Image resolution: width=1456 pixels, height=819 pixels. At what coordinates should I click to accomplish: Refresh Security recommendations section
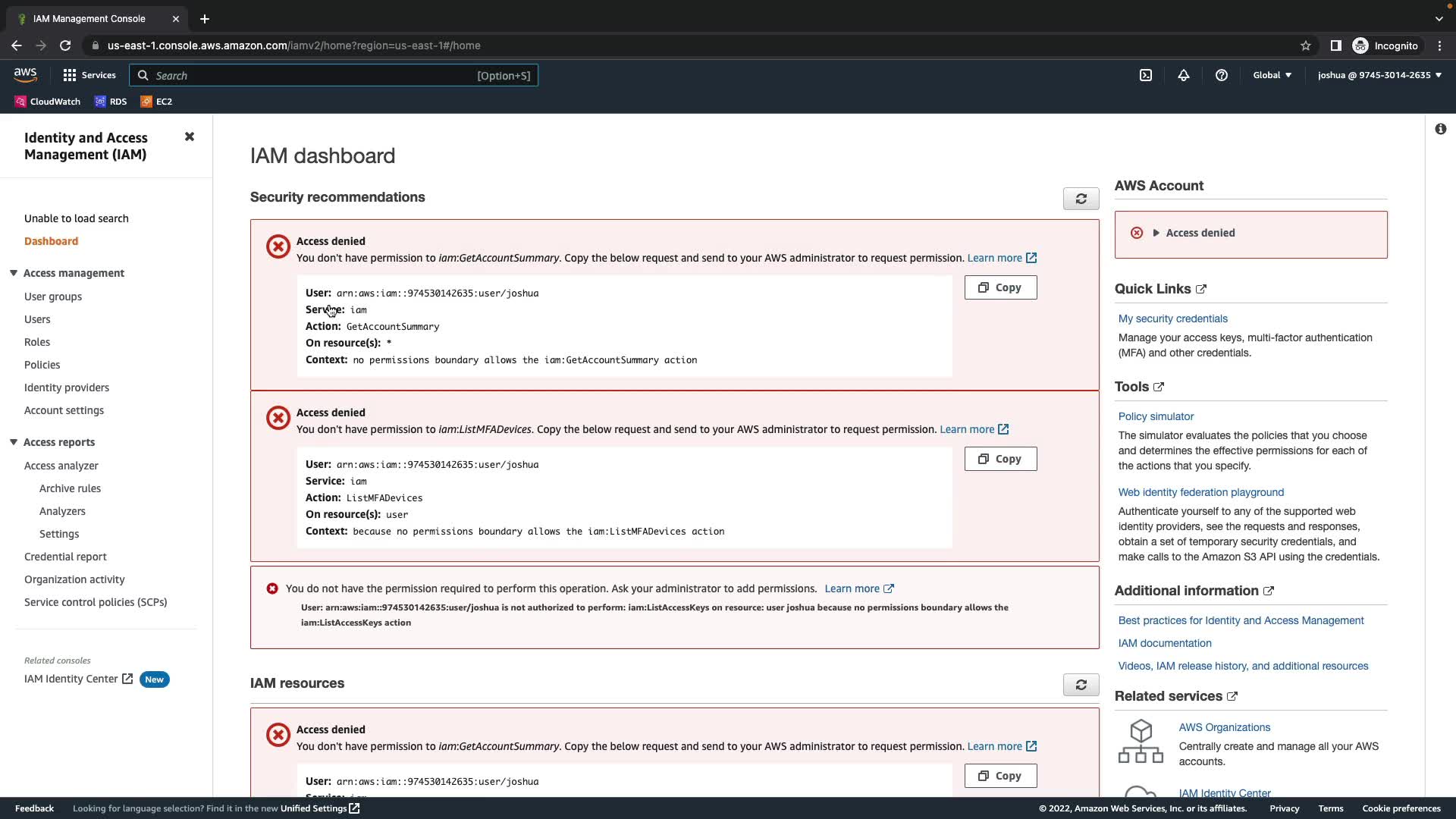click(x=1081, y=199)
